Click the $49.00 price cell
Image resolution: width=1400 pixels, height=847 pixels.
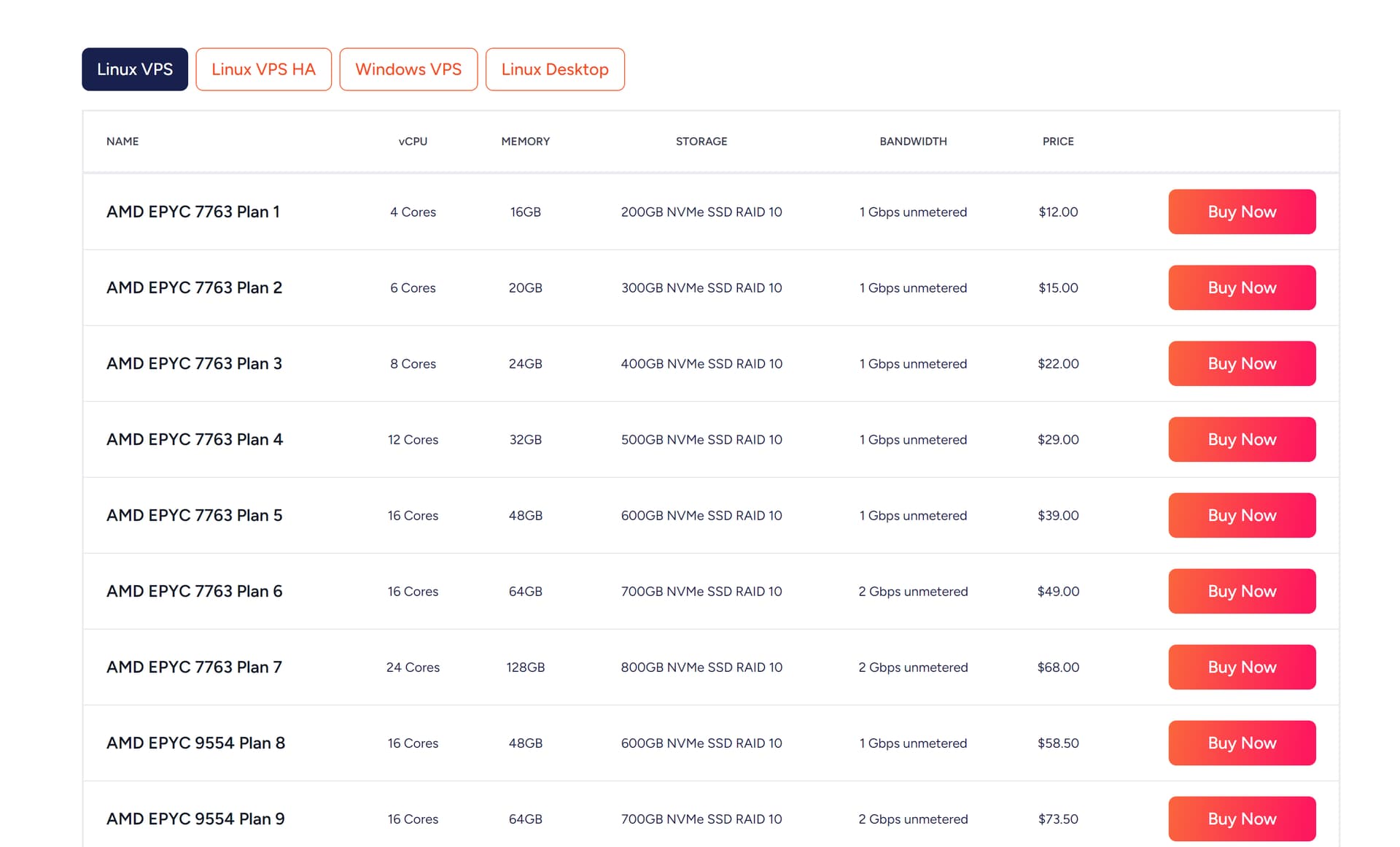tap(1058, 591)
